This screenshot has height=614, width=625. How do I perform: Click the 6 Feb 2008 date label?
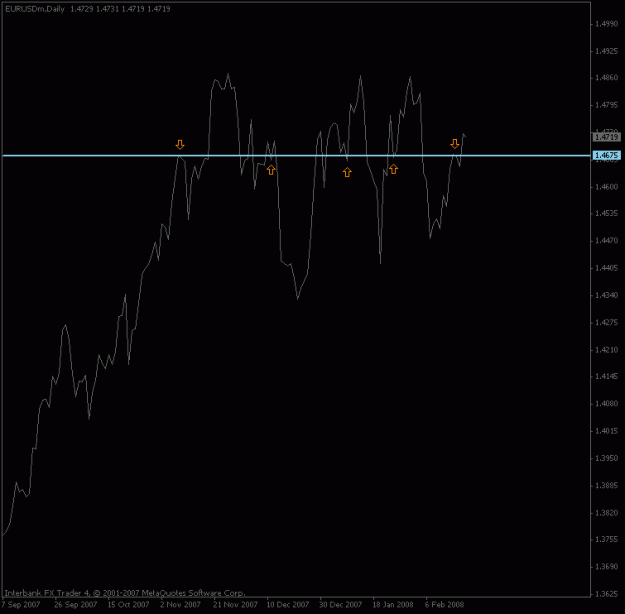(444, 604)
